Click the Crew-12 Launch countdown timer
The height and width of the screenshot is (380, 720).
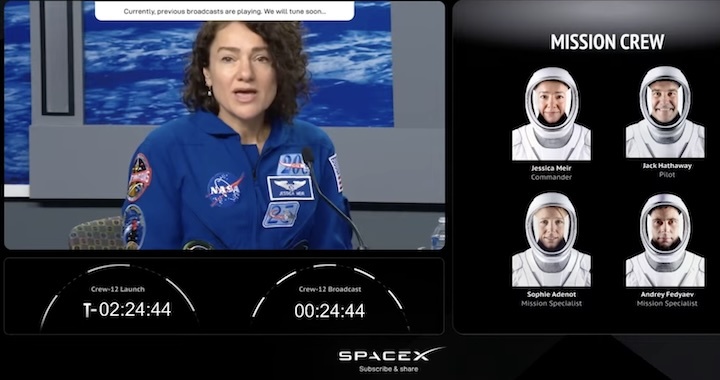click(x=127, y=309)
